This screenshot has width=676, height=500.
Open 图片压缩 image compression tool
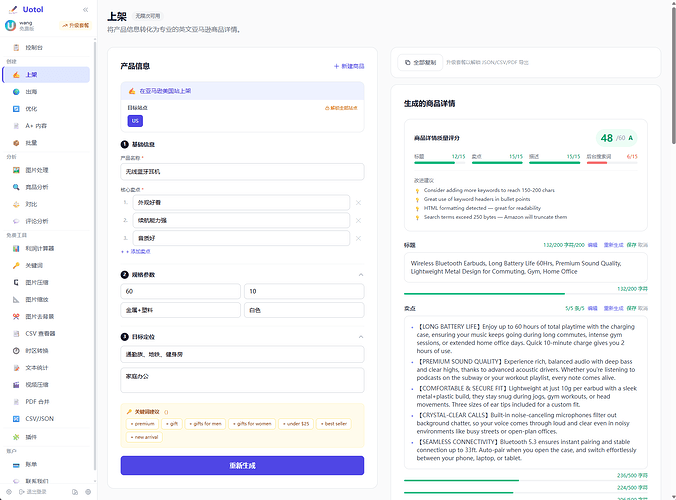pyautogui.click(x=46, y=282)
